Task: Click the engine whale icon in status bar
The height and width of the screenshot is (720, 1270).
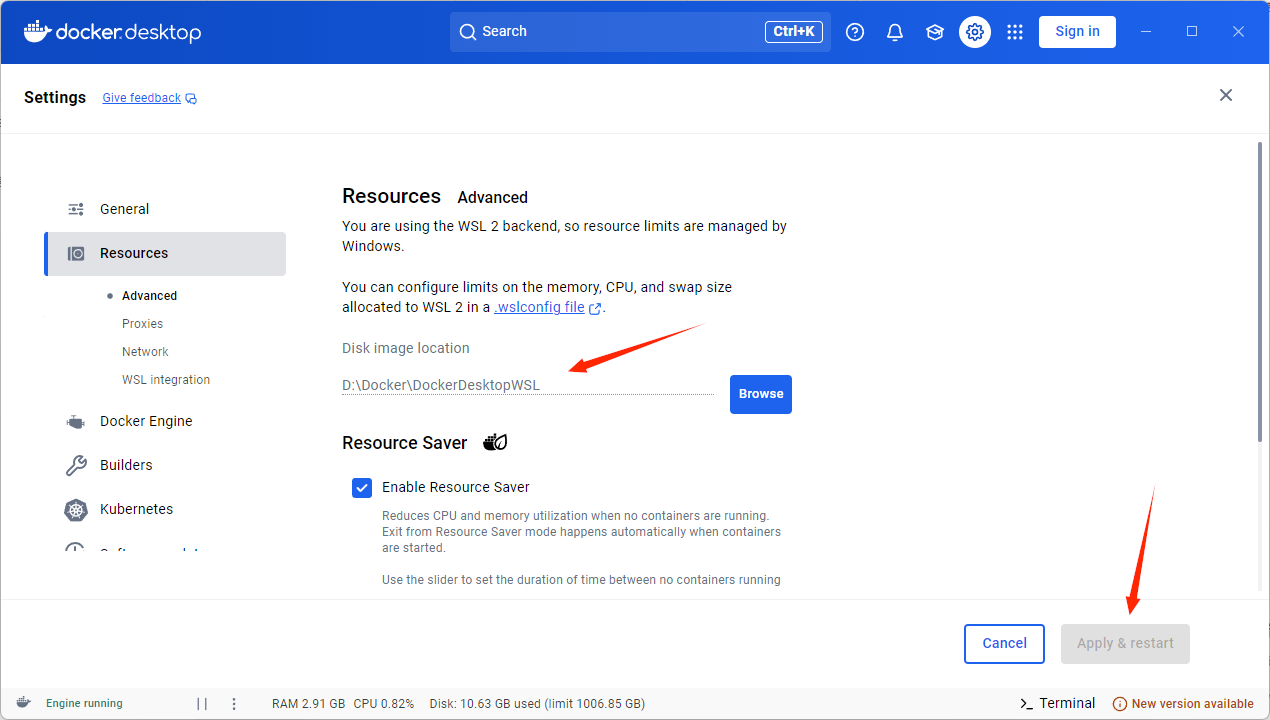Action: click(x=23, y=703)
